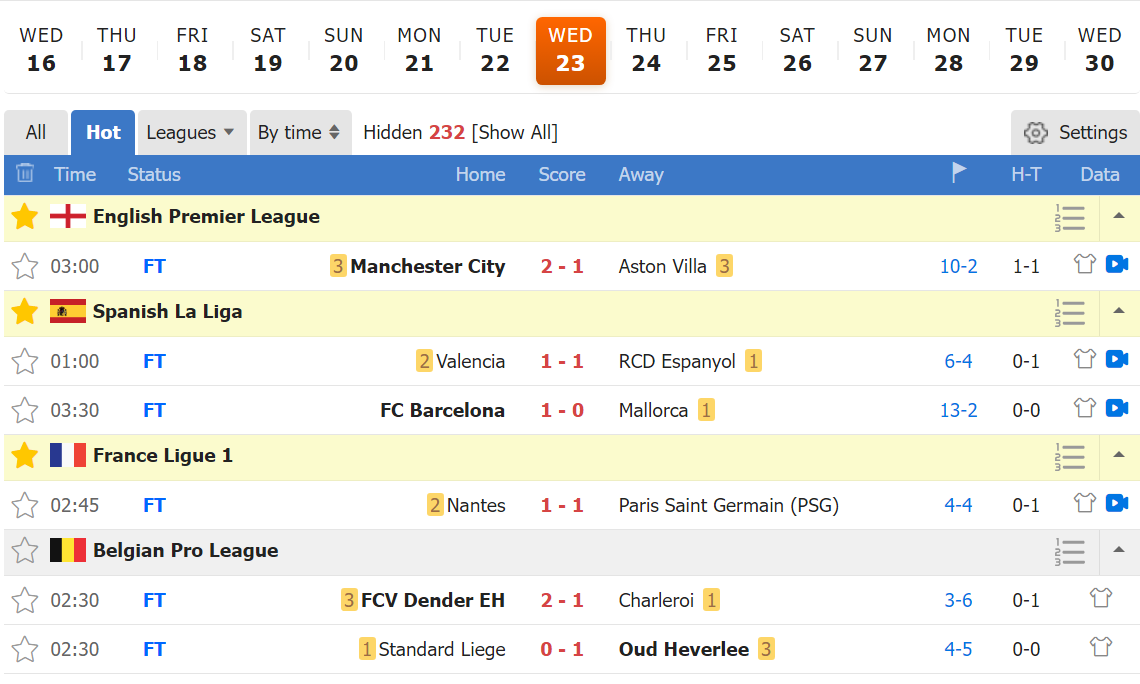The image size is (1140, 684).
Task: Click the flag icon in the blue header row
Action: pos(959,174)
